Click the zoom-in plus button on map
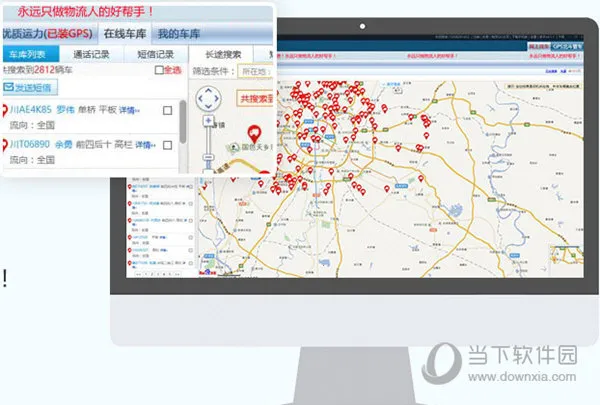Viewport: 600px width, 405px height. click(209, 122)
